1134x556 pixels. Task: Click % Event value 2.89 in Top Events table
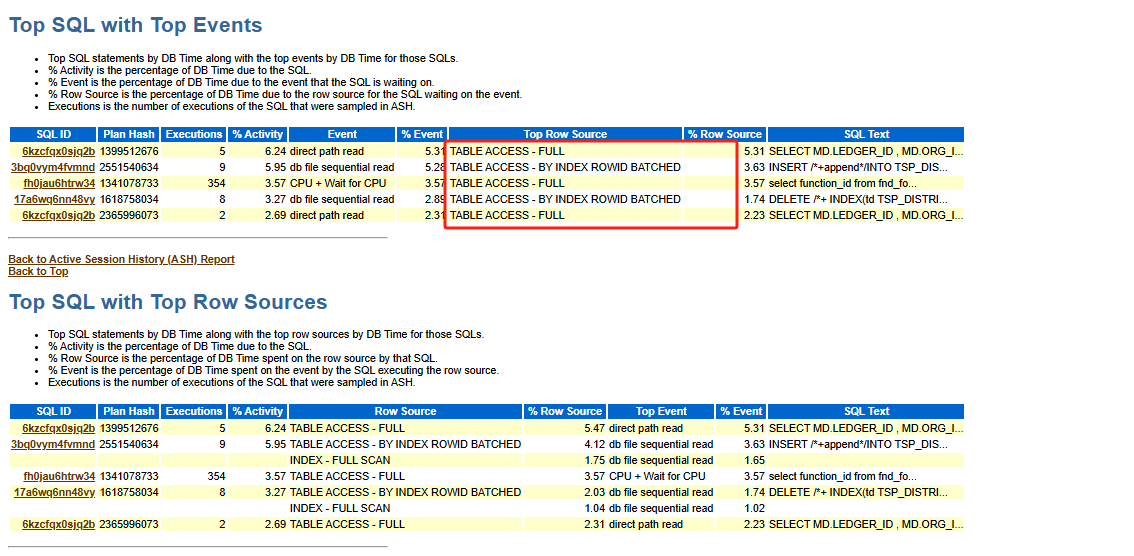tap(434, 199)
